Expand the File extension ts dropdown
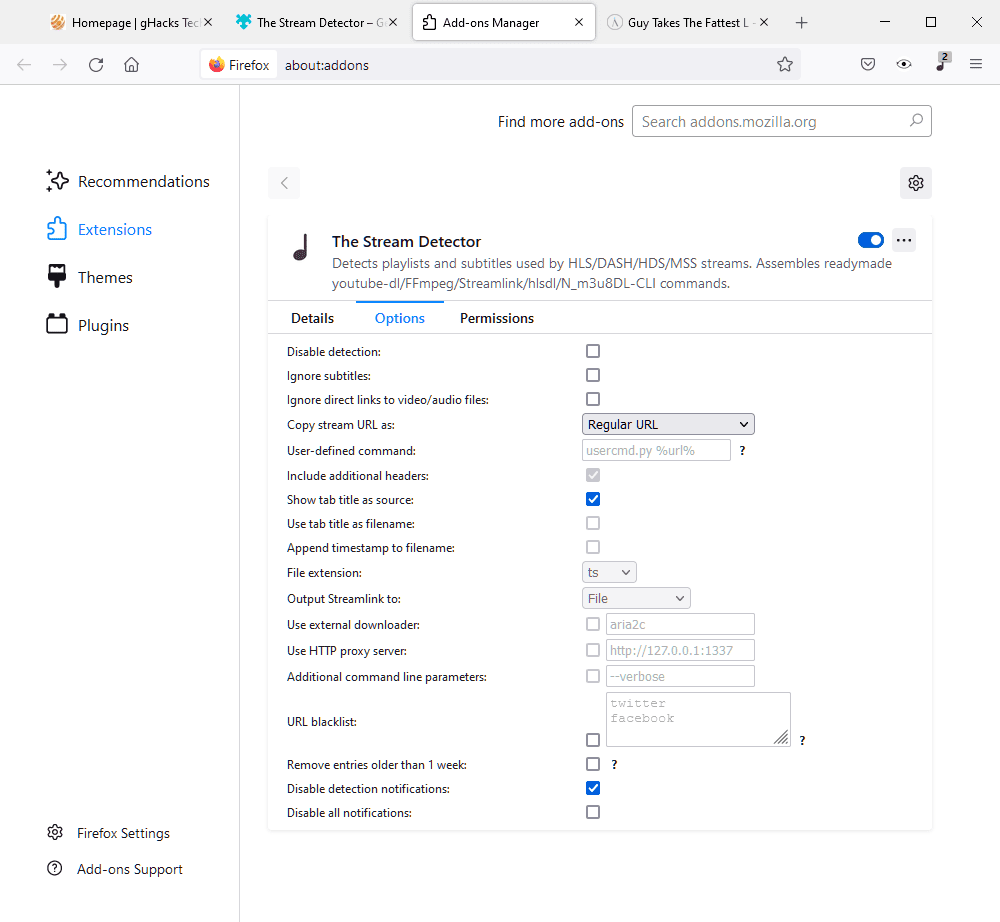The width and height of the screenshot is (1000, 922). pos(609,572)
